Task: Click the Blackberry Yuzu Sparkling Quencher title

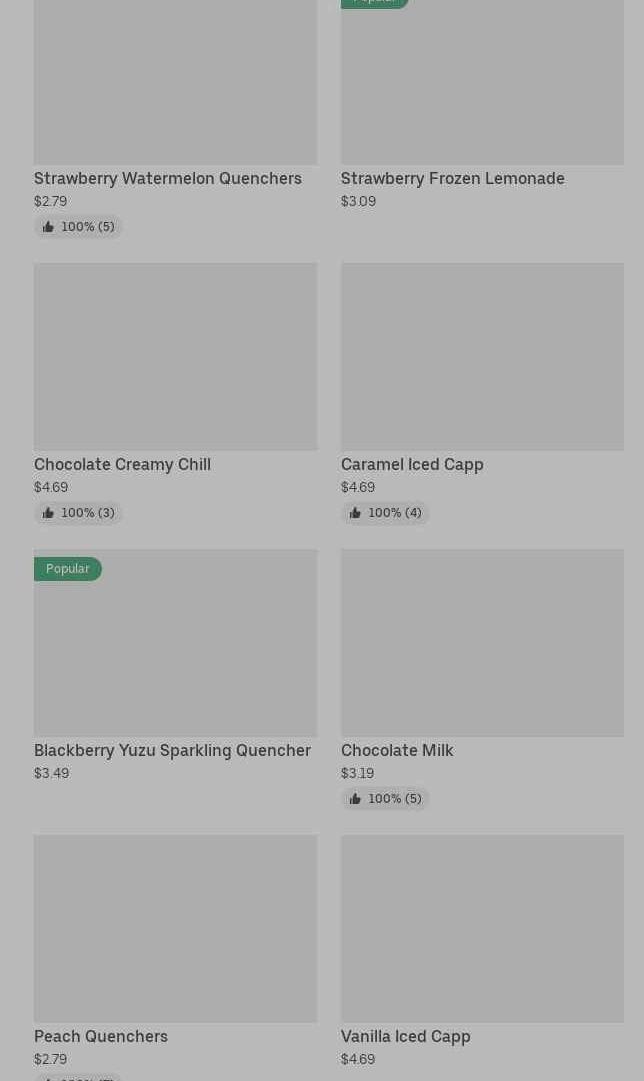Action: click(172, 750)
